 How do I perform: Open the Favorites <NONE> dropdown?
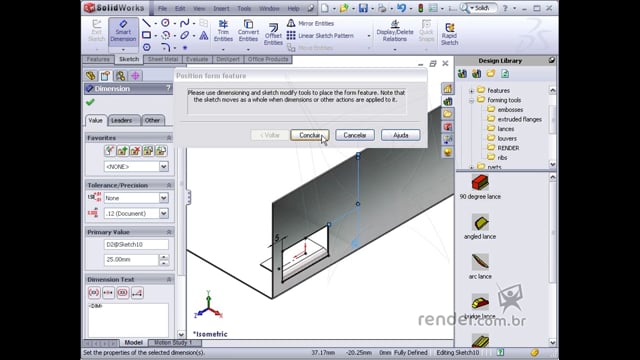163,167
